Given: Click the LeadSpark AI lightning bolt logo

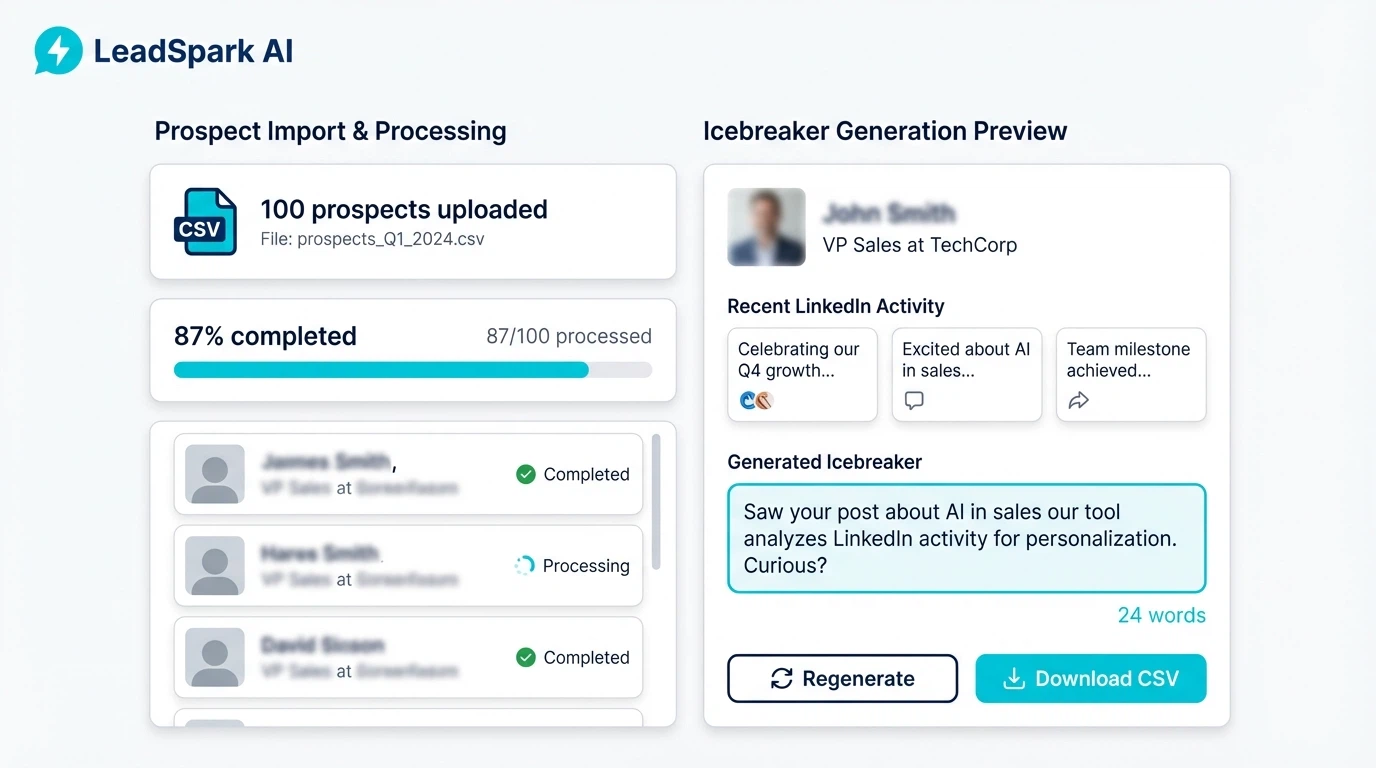Looking at the screenshot, I should click(57, 49).
